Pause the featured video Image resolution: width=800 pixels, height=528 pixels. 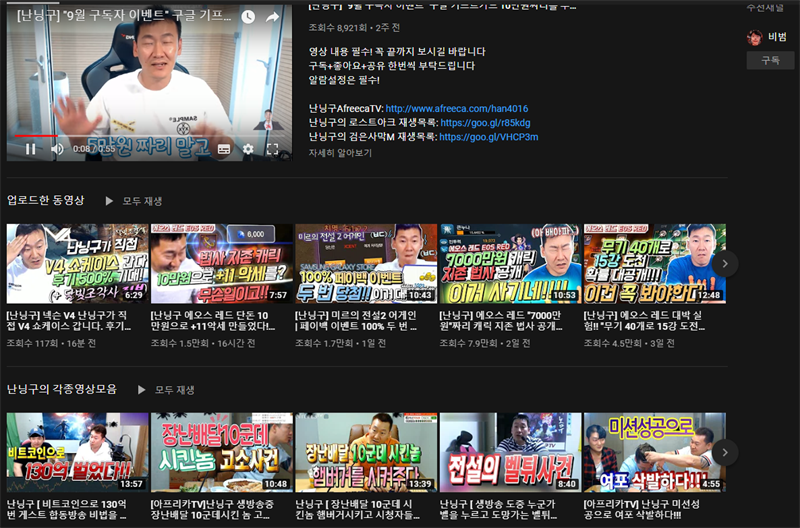[30, 149]
